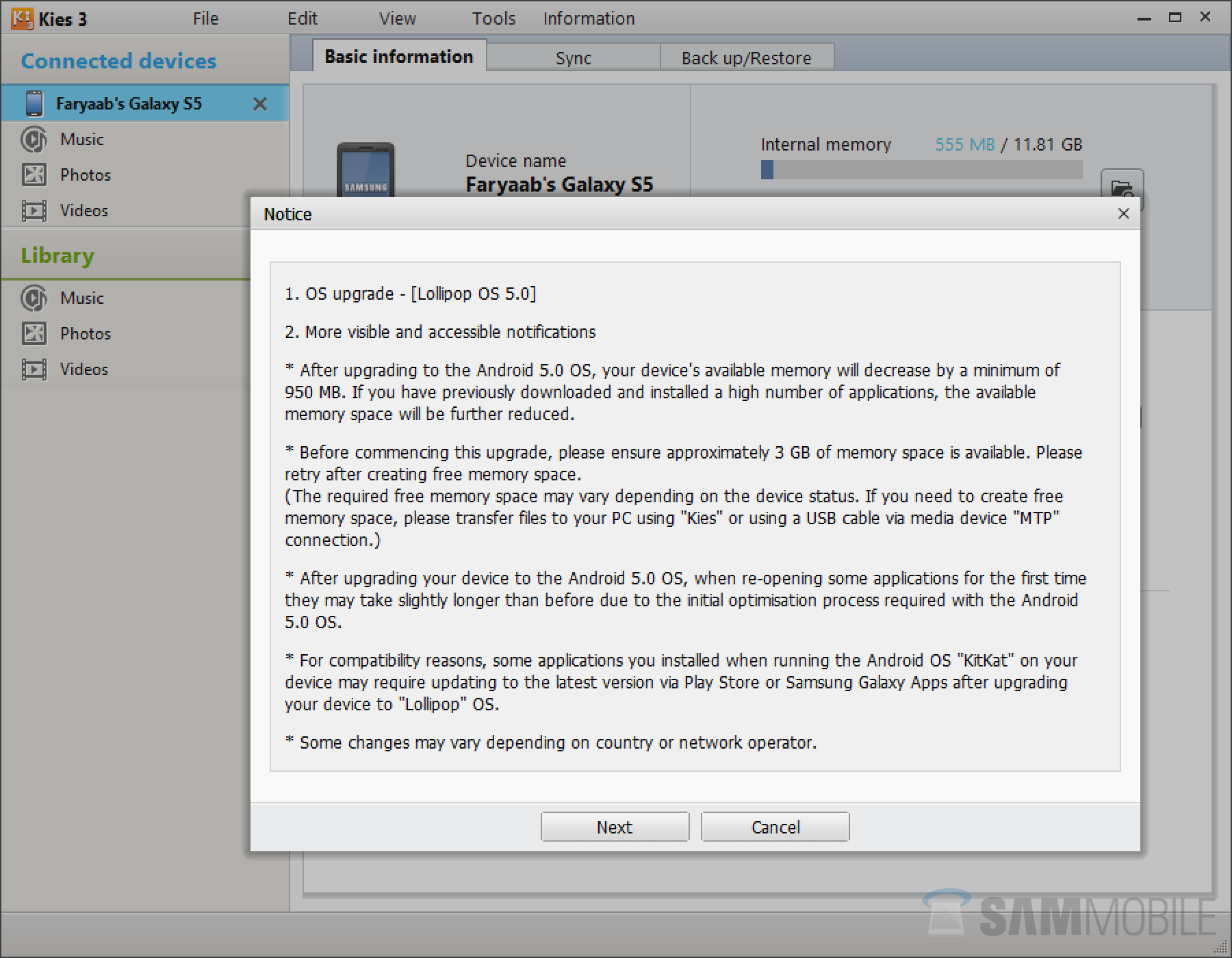Click the Music icon under Connected devices

click(34, 140)
